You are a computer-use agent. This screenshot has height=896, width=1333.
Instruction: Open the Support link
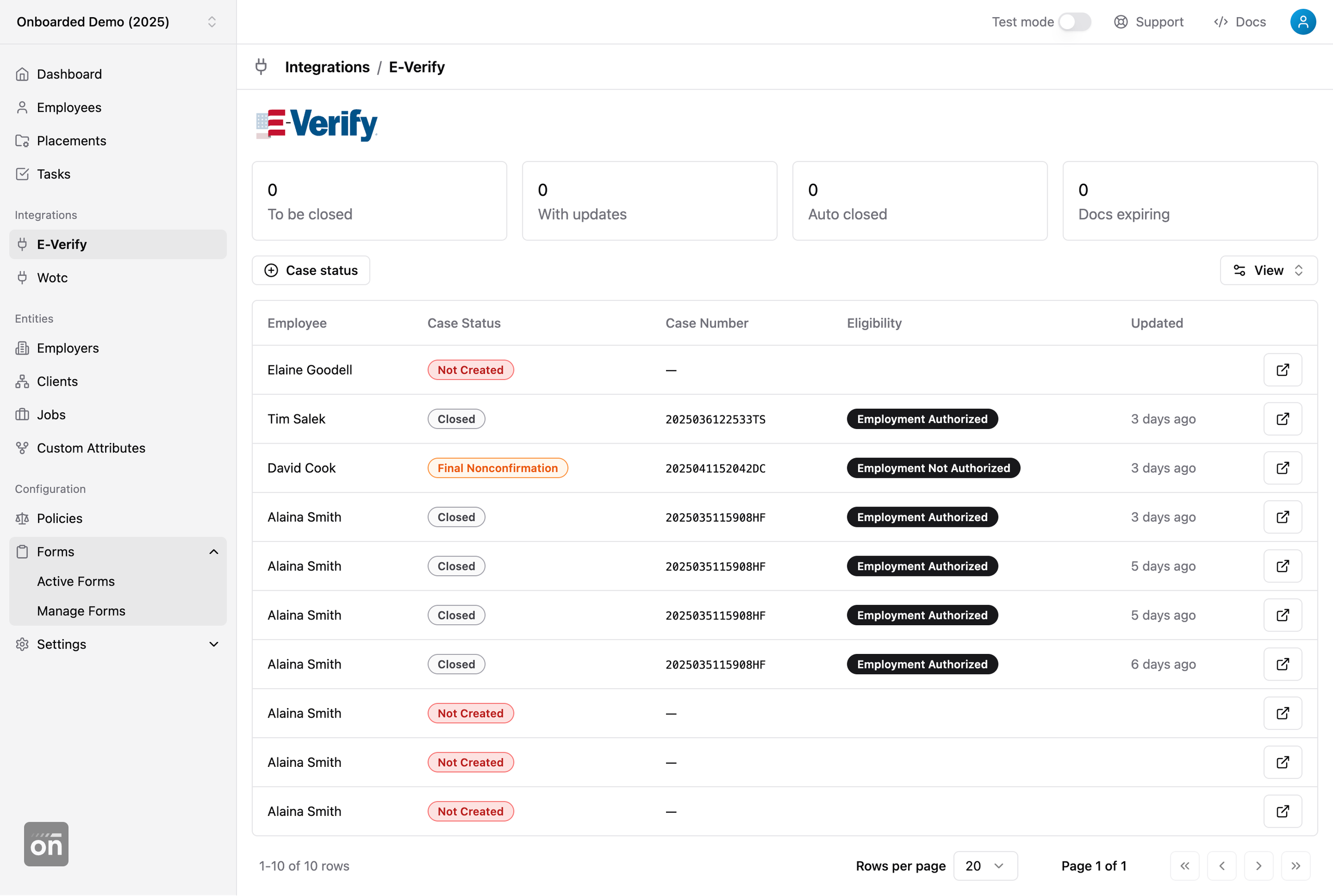(1149, 22)
